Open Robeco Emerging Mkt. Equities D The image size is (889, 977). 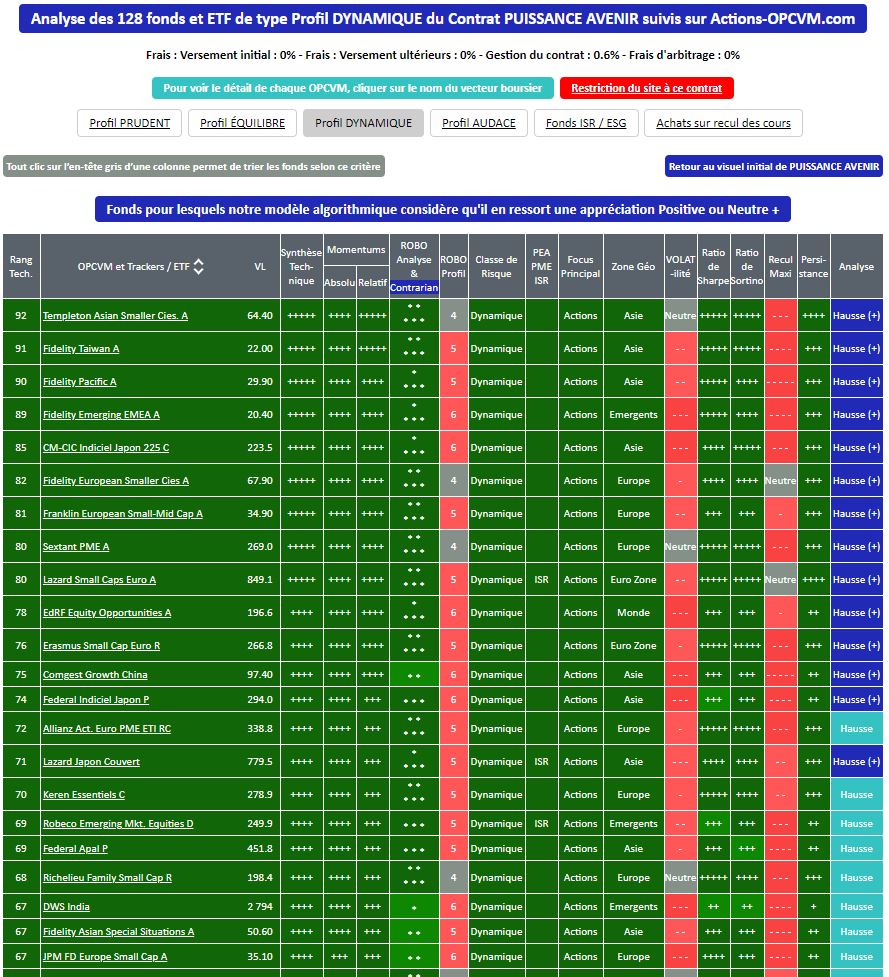point(118,824)
